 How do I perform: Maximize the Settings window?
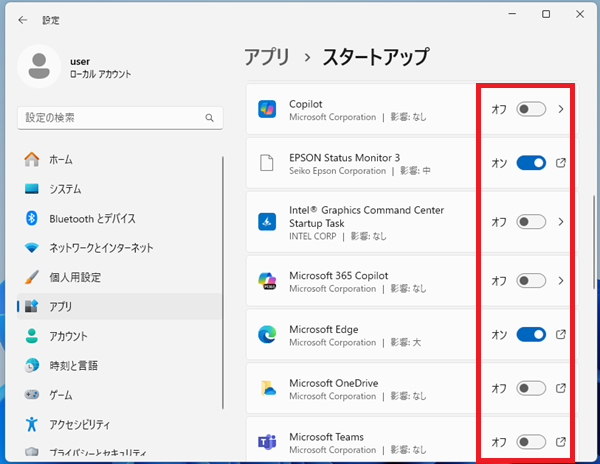click(x=546, y=14)
